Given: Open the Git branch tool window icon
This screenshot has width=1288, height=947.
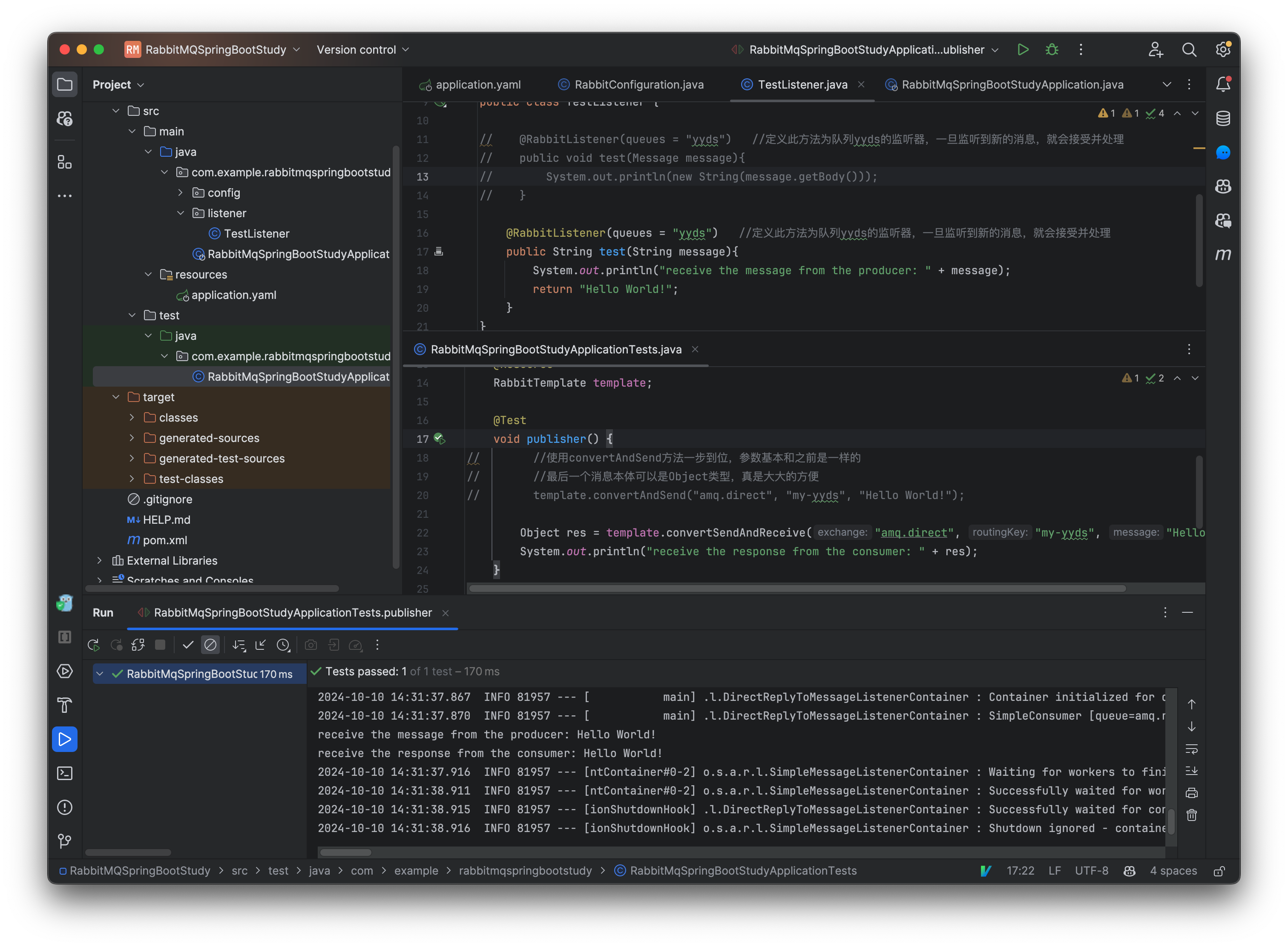Looking at the screenshot, I should pos(65,841).
